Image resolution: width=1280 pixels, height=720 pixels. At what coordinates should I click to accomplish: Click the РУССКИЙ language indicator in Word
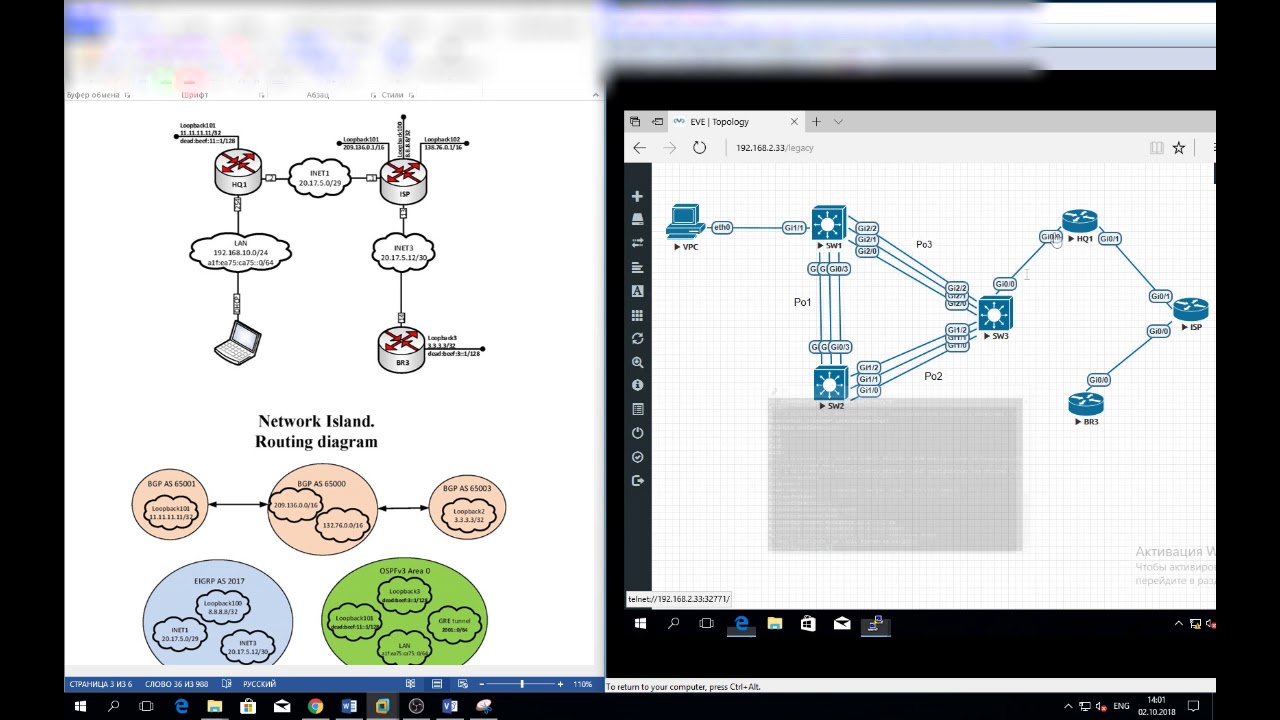pyautogui.click(x=260, y=684)
